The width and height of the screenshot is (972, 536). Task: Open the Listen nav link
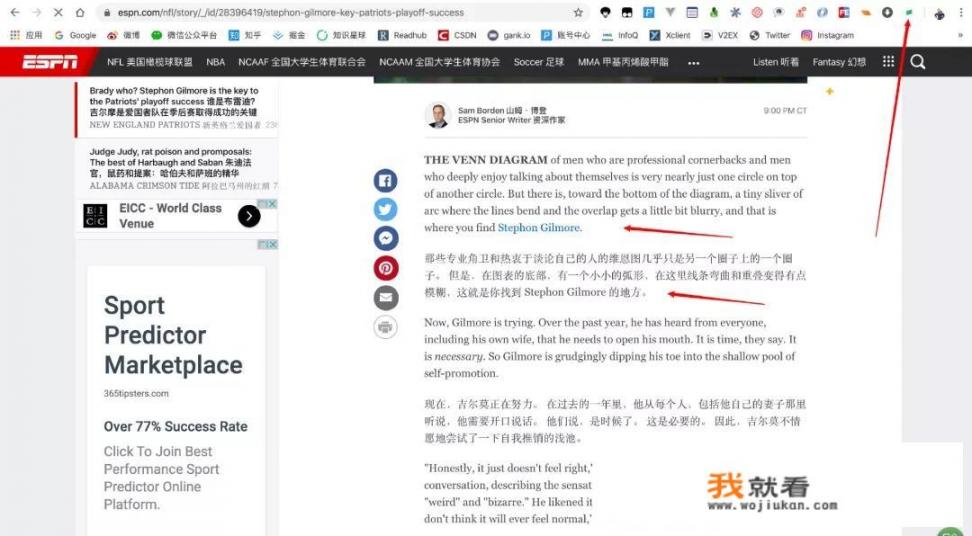pos(776,62)
